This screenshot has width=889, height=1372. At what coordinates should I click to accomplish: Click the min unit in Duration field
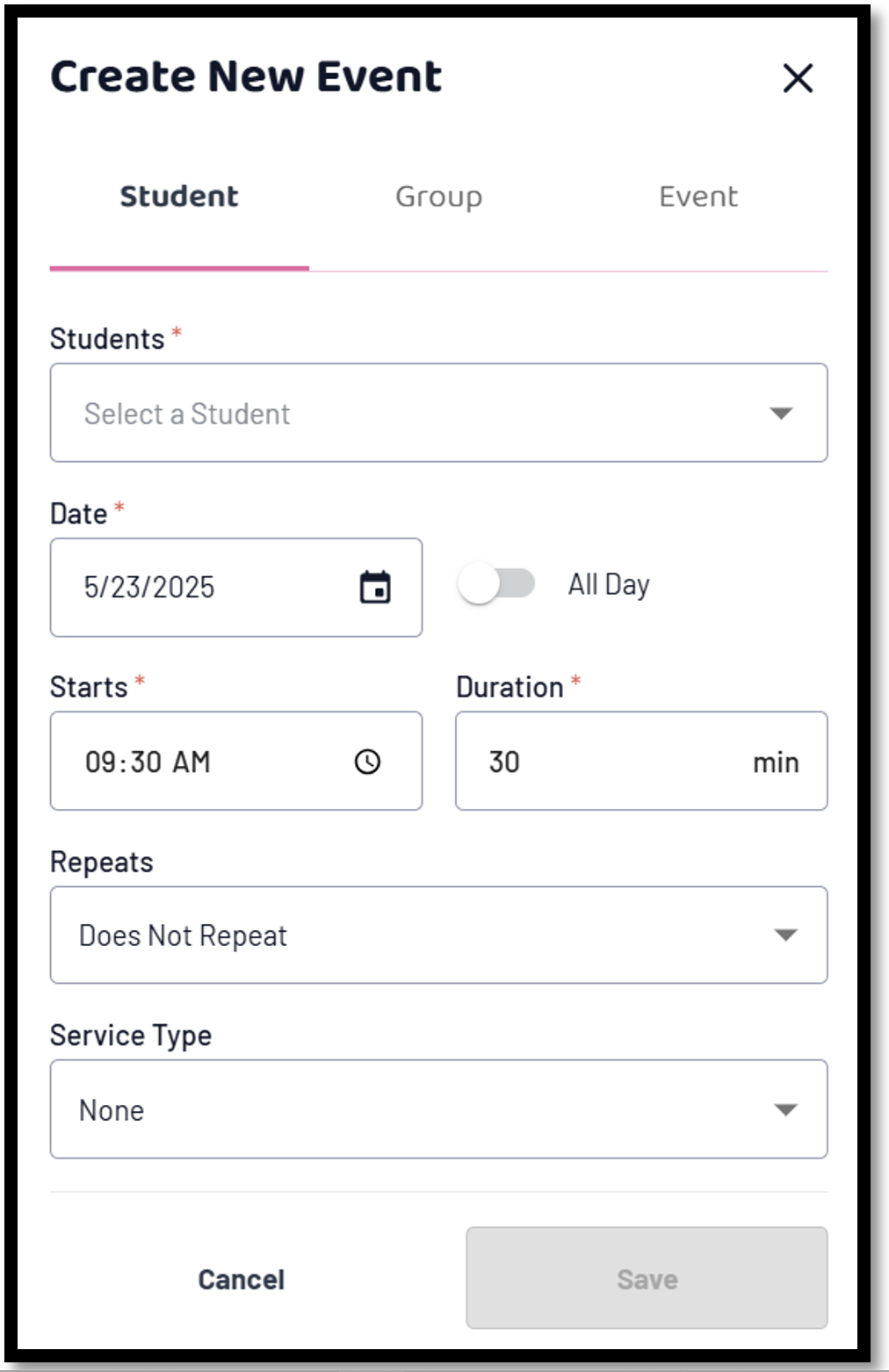776,762
